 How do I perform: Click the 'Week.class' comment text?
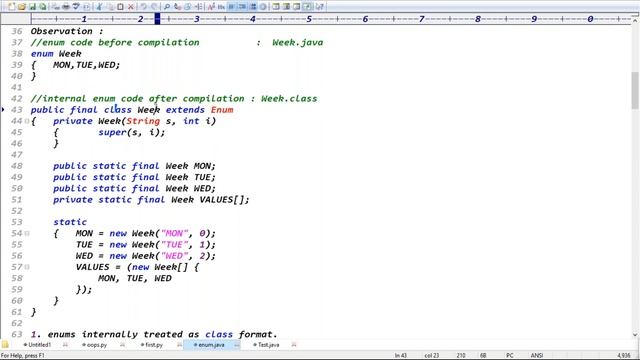[x=289, y=99]
